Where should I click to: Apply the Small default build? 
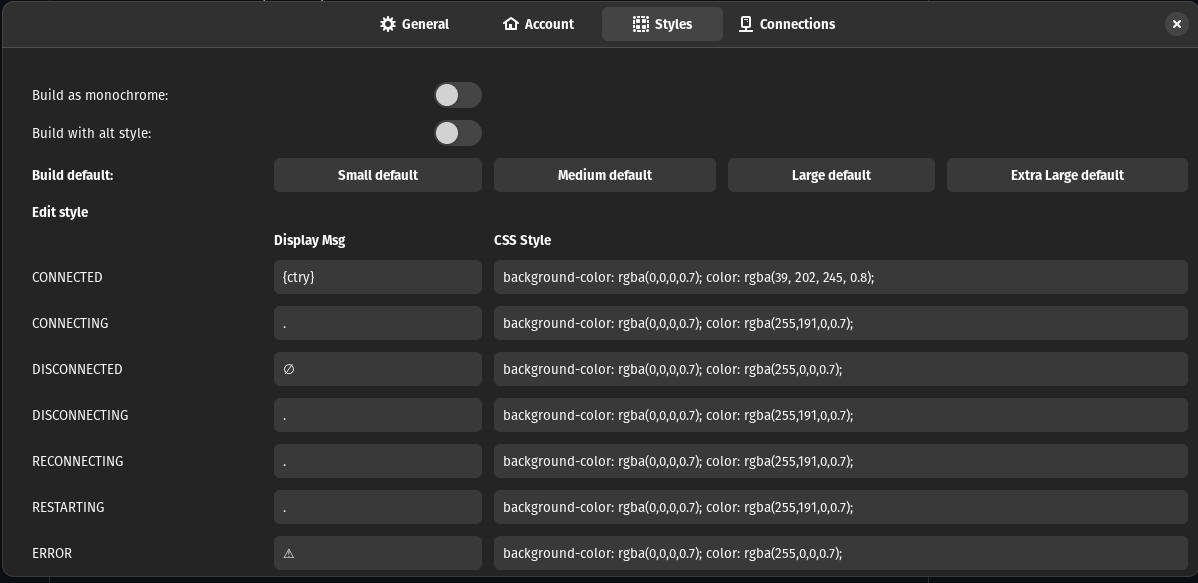point(378,175)
